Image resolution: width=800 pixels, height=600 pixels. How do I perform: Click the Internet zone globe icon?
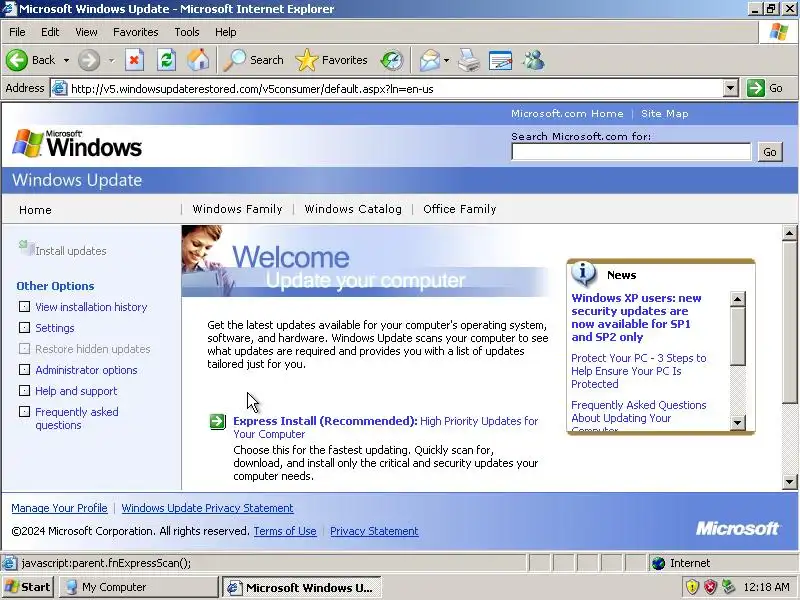(x=659, y=563)
